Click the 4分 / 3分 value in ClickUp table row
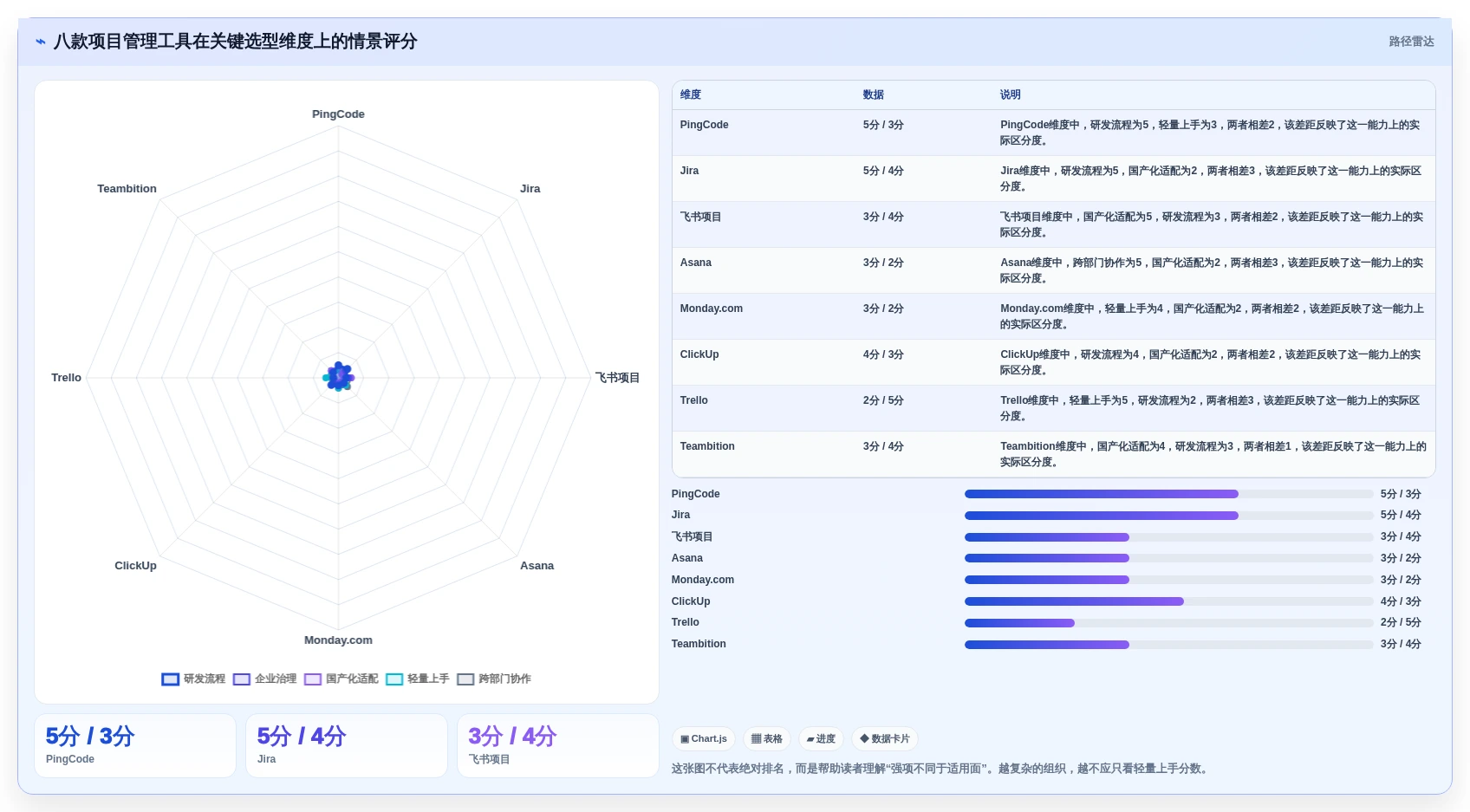Image resolution: width=1470 pixels, height=812 pixels. pyautogui.click(x=883, y=354)
